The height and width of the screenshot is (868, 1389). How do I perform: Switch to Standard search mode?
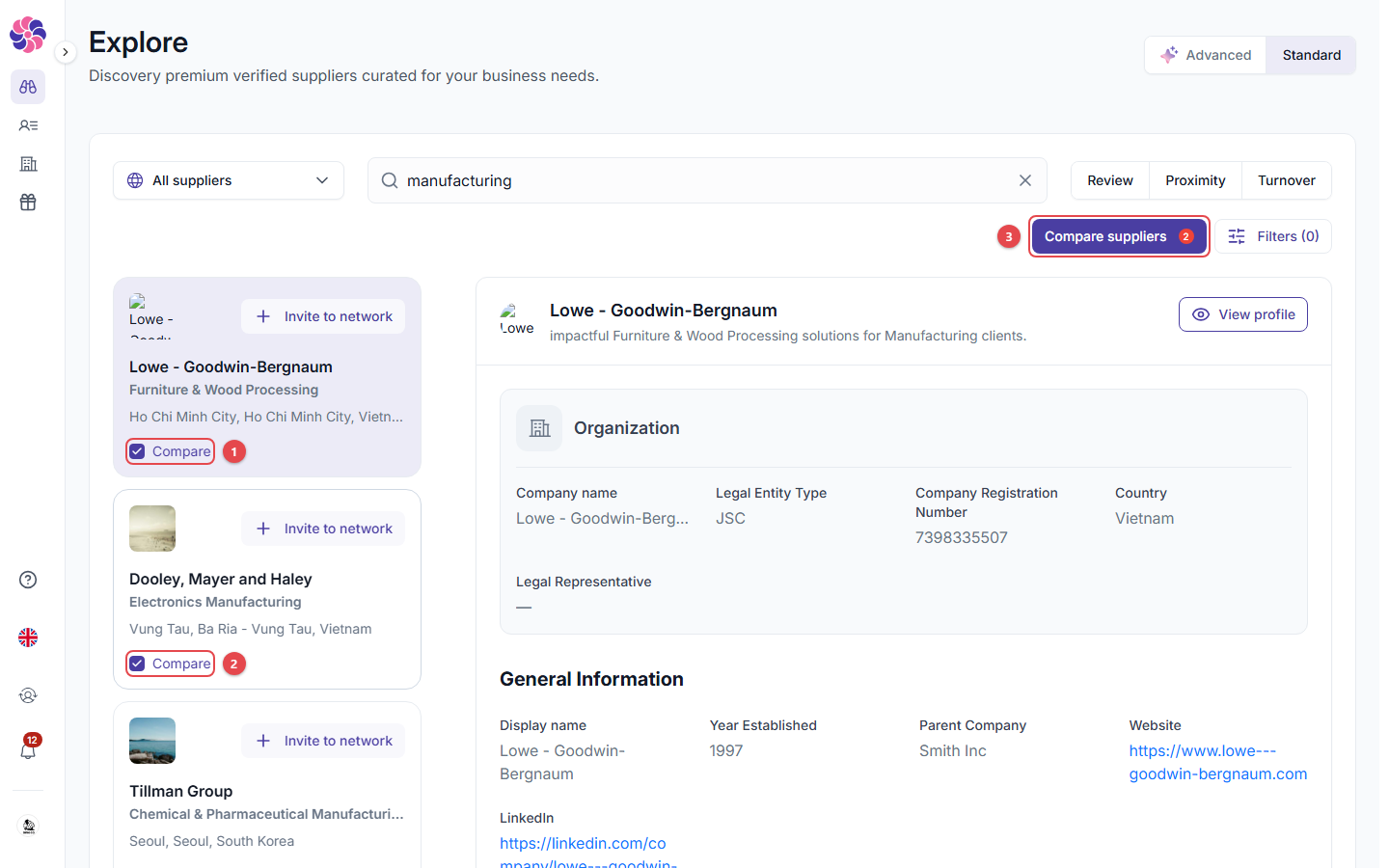coord(1311,55)
